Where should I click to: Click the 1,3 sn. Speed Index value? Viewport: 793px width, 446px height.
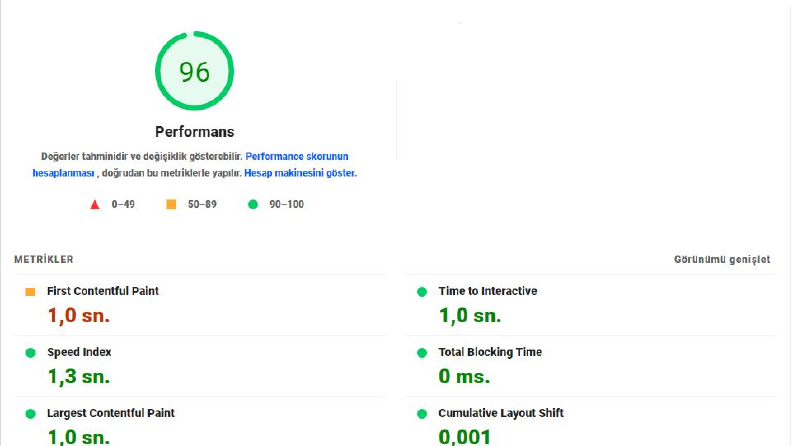tap(78, 376)
